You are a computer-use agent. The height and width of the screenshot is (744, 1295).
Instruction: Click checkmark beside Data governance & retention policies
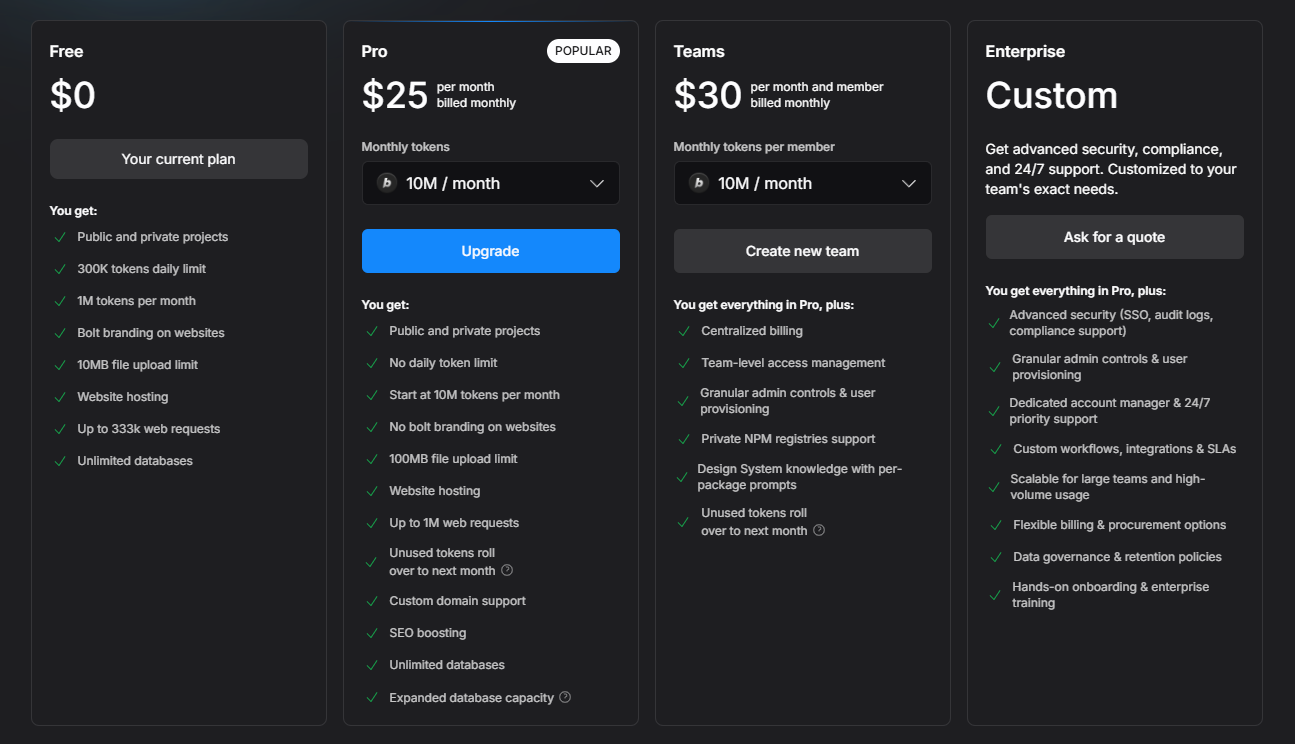(x=995, y=557)
